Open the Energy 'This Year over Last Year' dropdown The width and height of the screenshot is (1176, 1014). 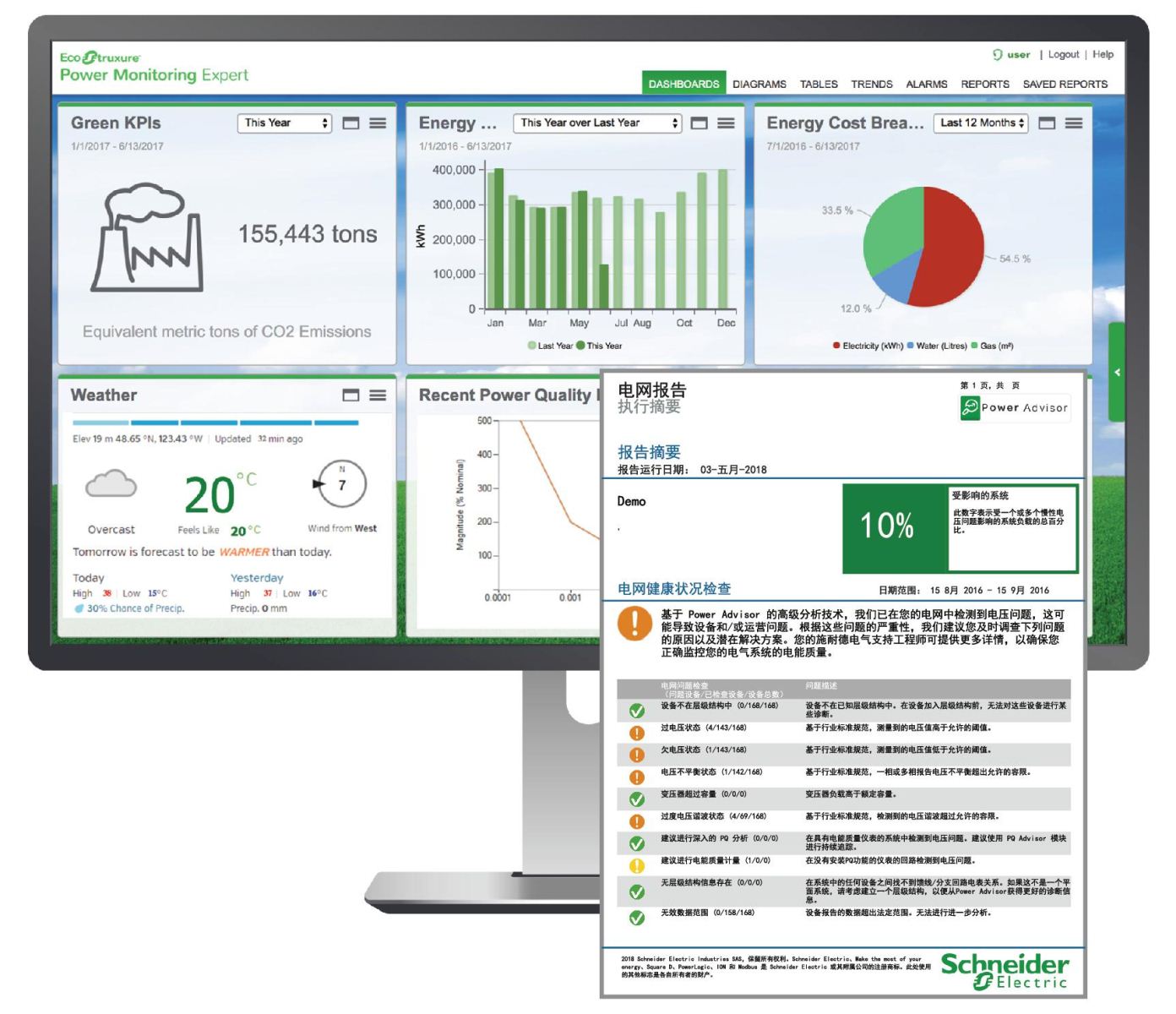pos(596,123)
